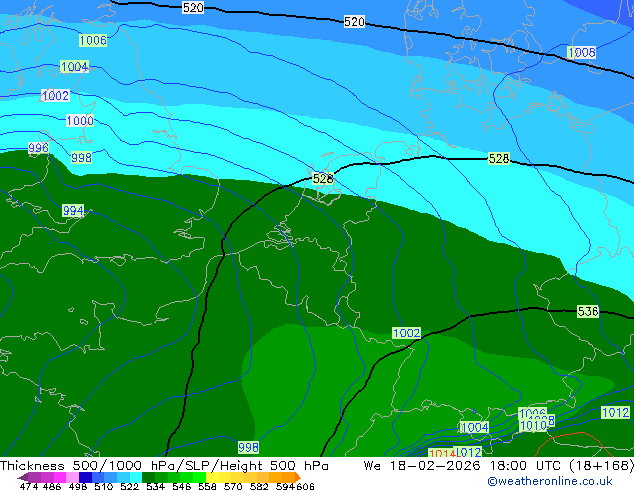Image resolution: width=634 pixels, height=490 pixels.
Task: Select the dark blue swatch above 498
Action: pos(85,477)
